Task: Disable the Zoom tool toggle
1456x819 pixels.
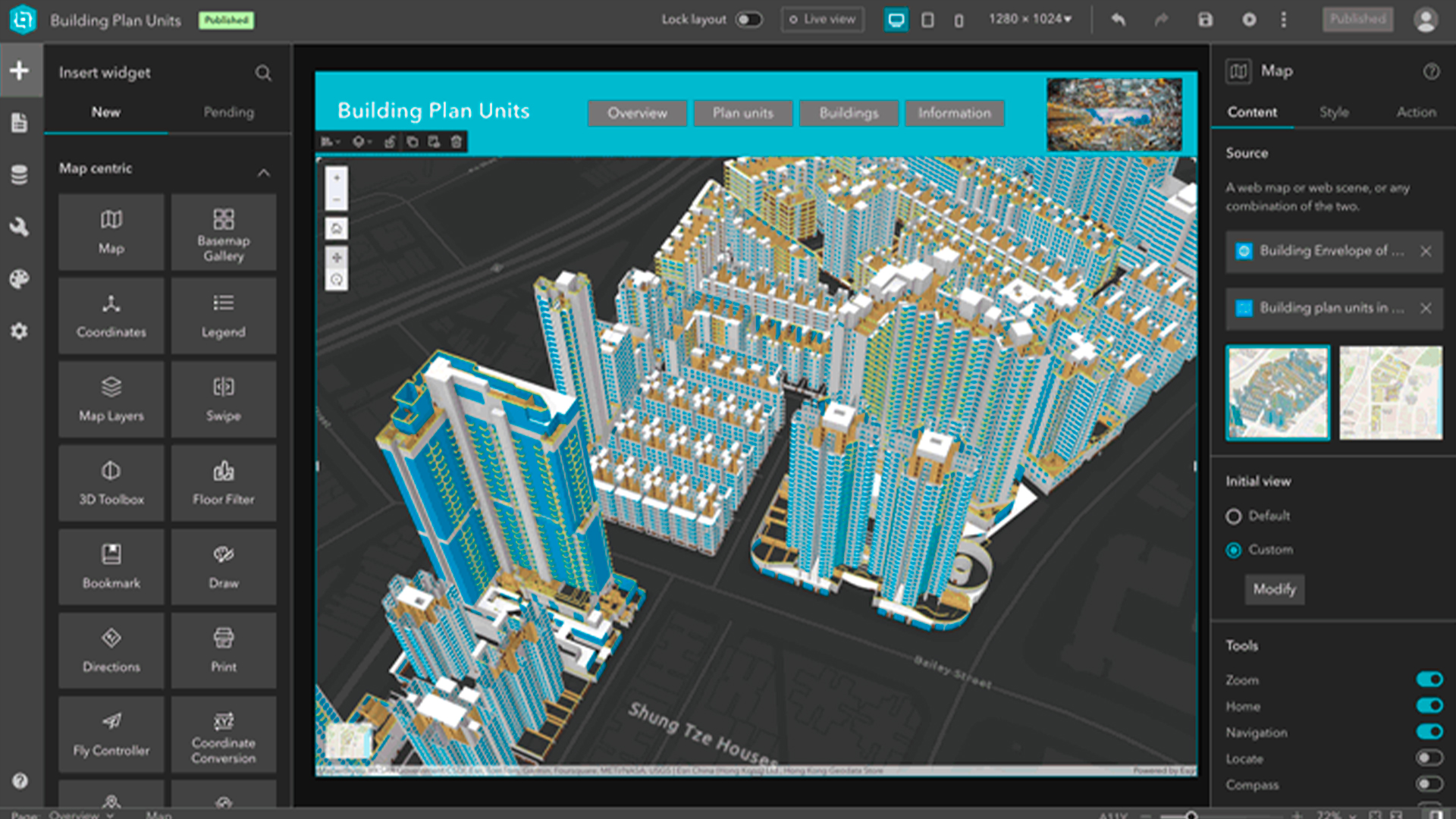Action: click(x=1429, y=679)
